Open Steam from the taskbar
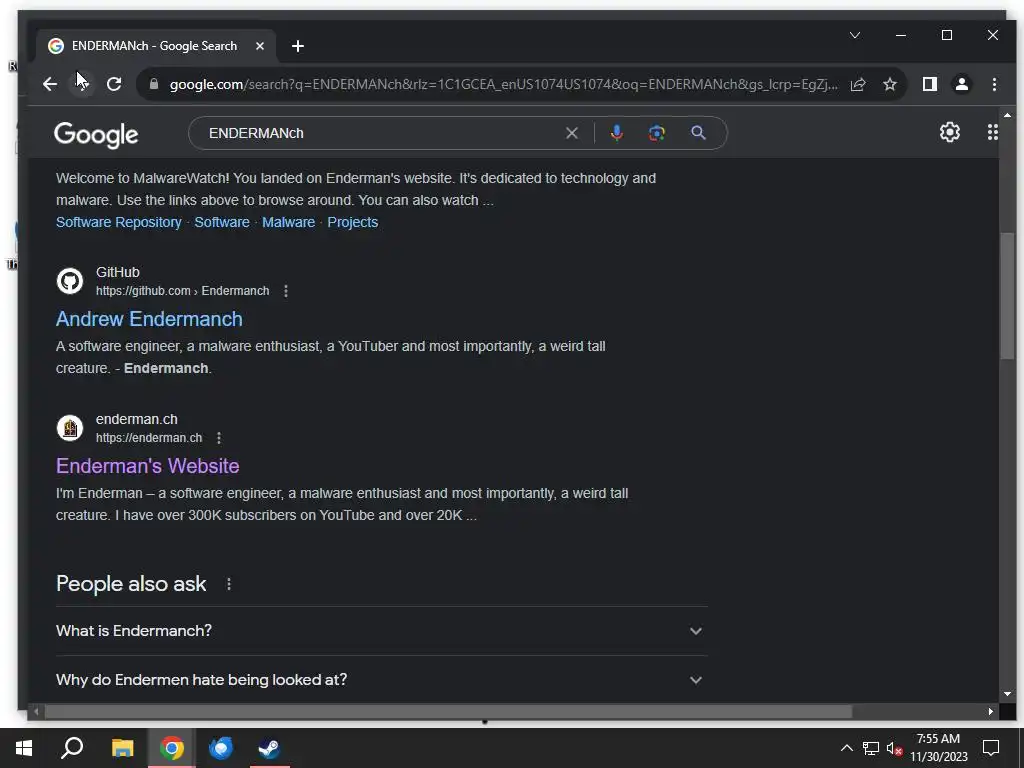Viewport: 1024px width, 768px height. pyautogui.click(x=269, y=748)
